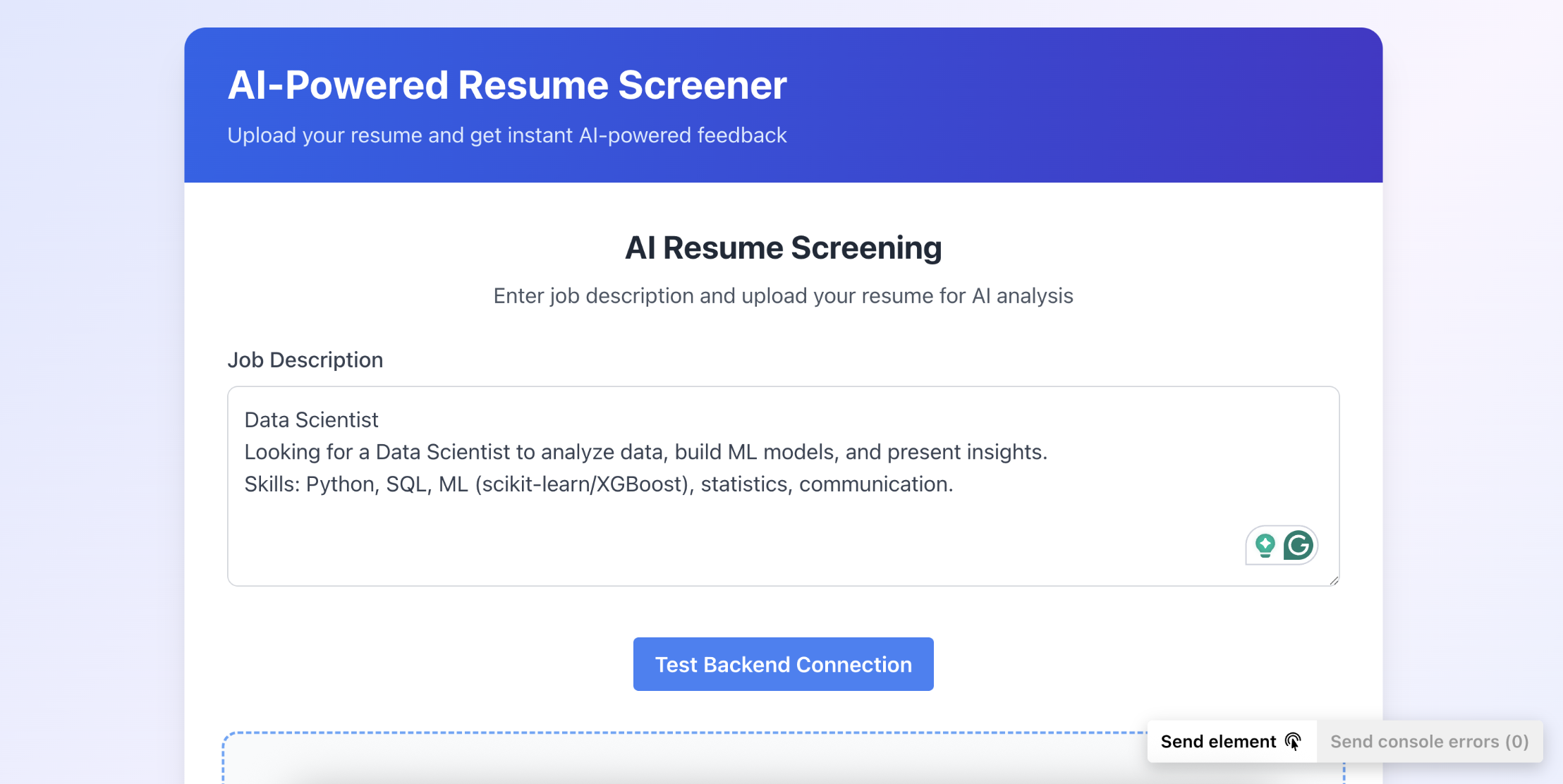Viewport: 1563px width, 784px height.
Task: Click the header subtitle about instant feedback
Action: click(x=506, y=135)
